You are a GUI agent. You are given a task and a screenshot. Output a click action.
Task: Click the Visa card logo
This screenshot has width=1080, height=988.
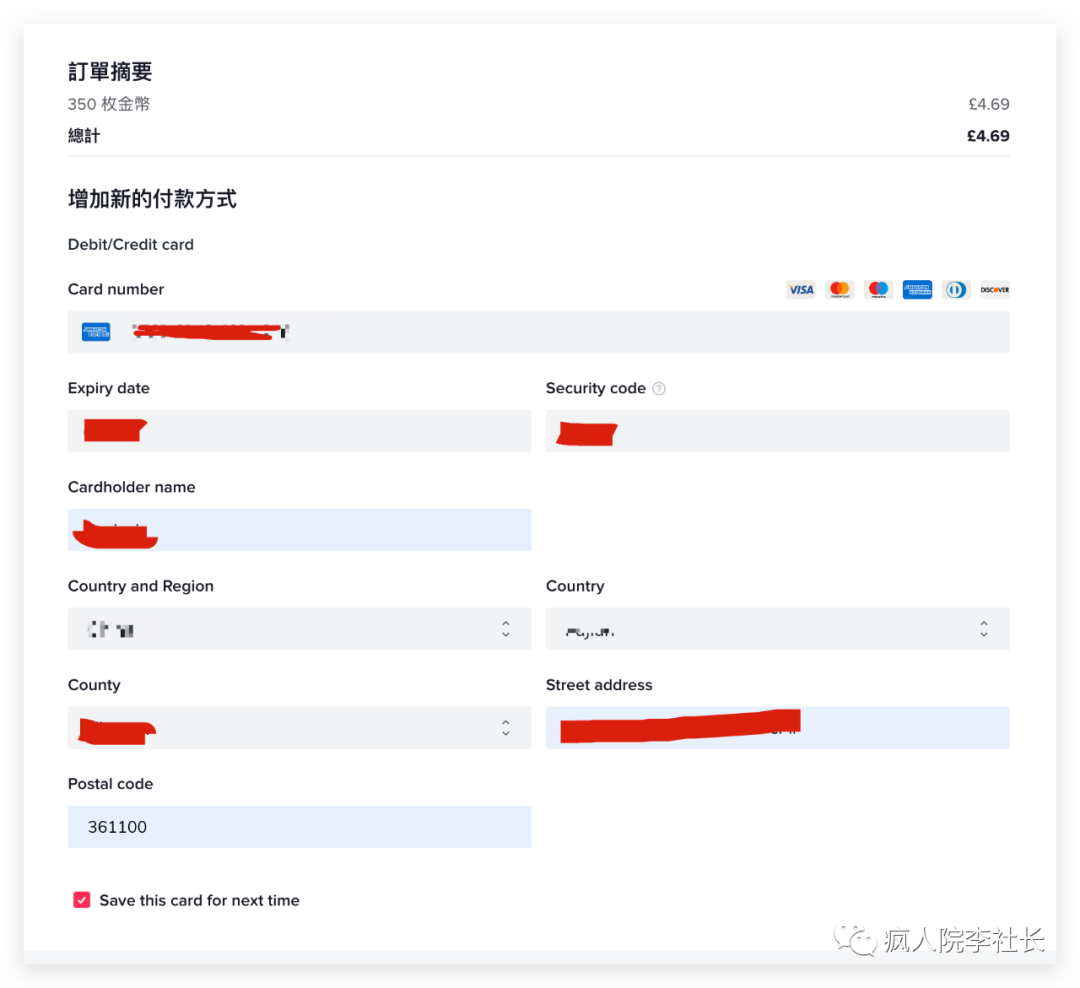800,289
